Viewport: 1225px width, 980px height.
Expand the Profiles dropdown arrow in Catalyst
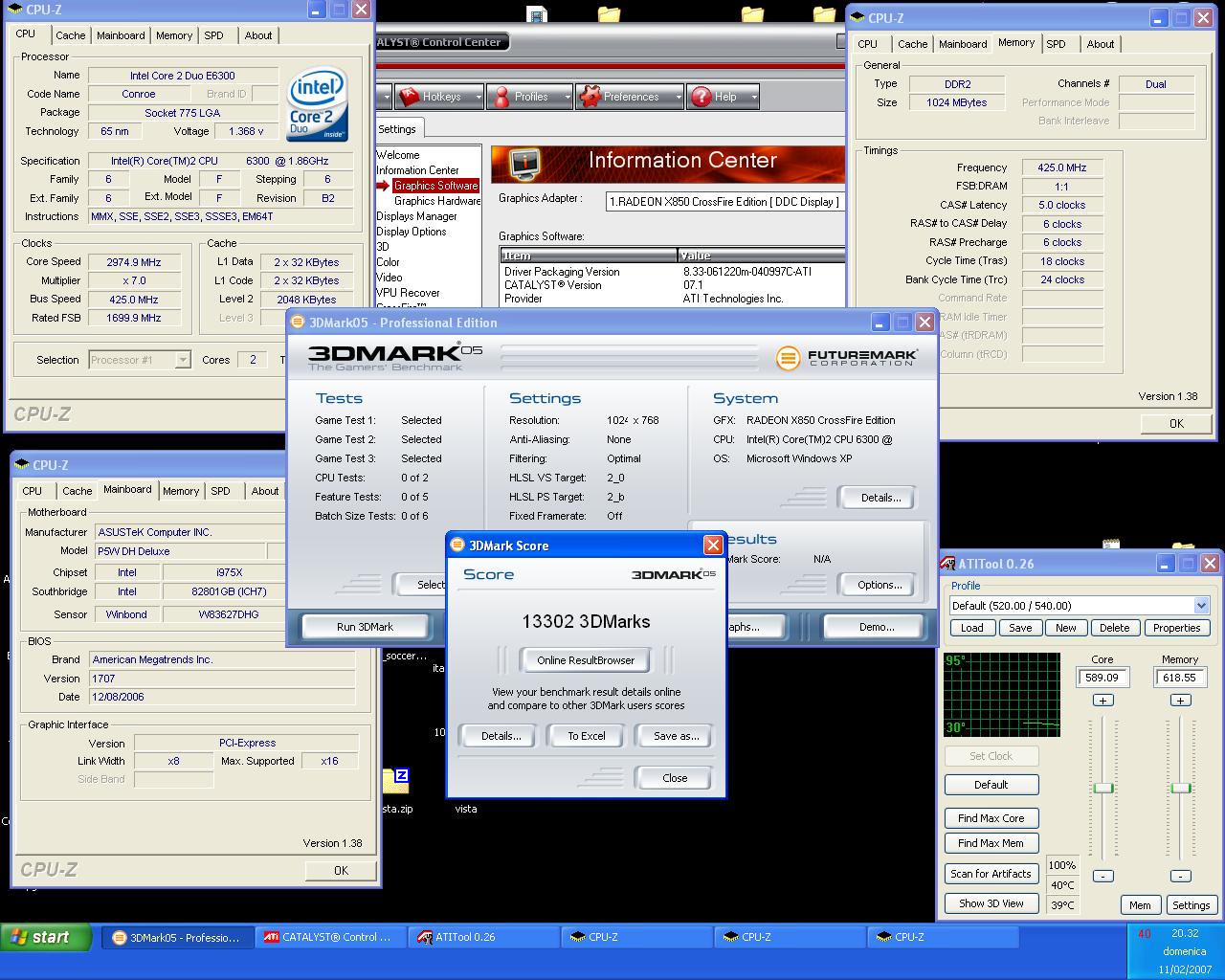(x=567, y=97)
